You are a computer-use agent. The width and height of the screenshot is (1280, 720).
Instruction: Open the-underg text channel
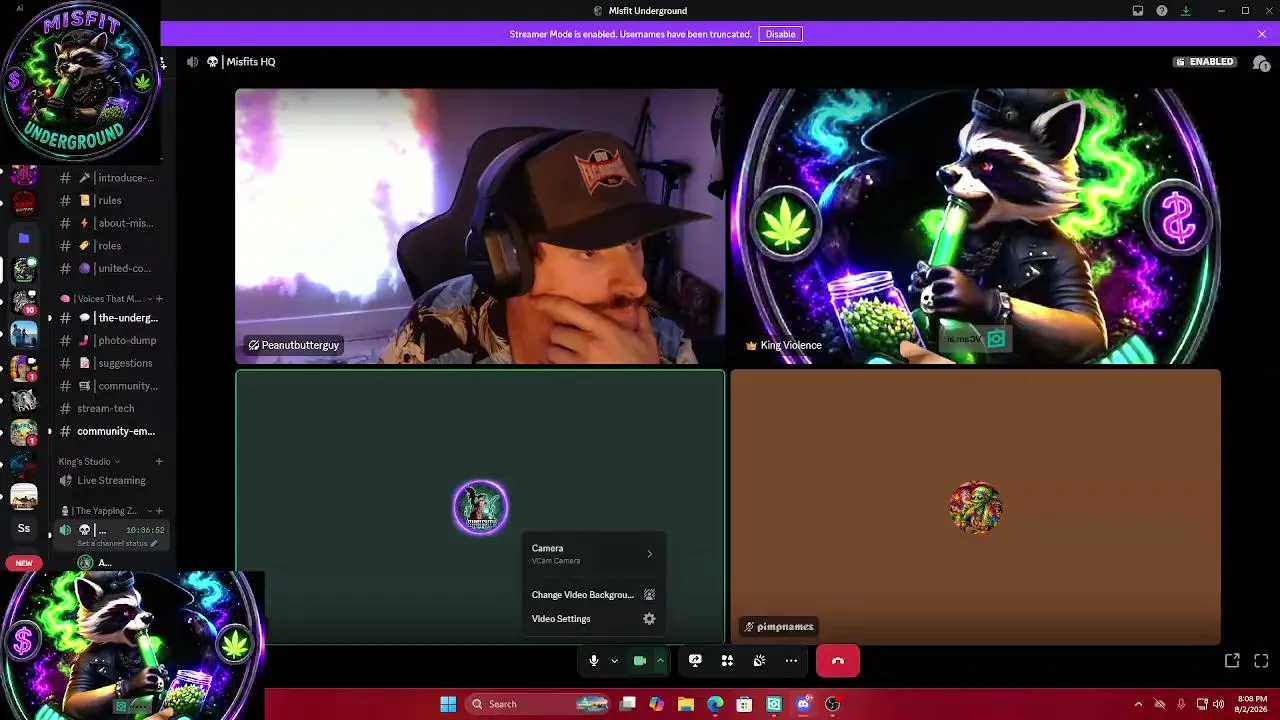[110, 318]
